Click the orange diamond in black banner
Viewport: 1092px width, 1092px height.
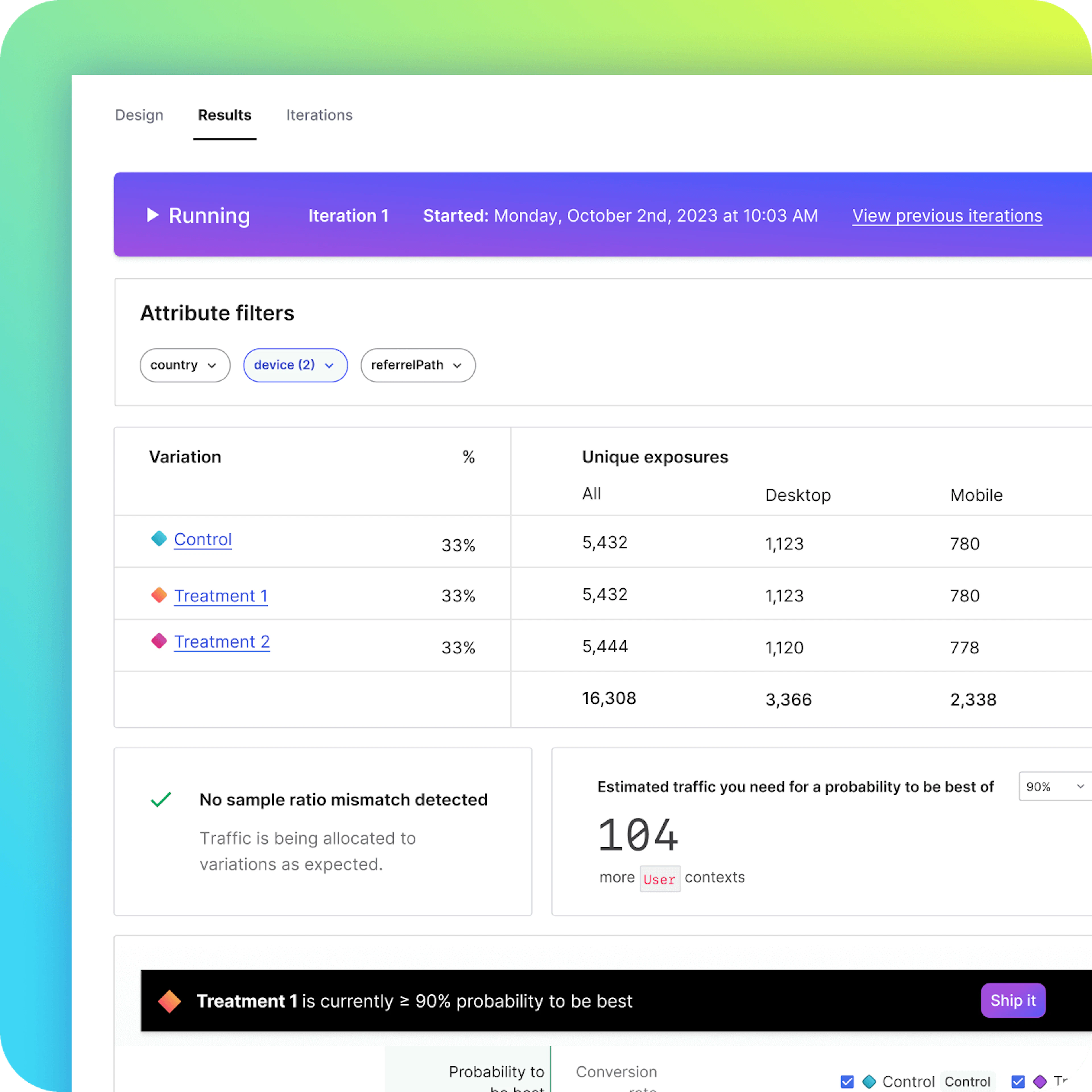click(169, 1001)
